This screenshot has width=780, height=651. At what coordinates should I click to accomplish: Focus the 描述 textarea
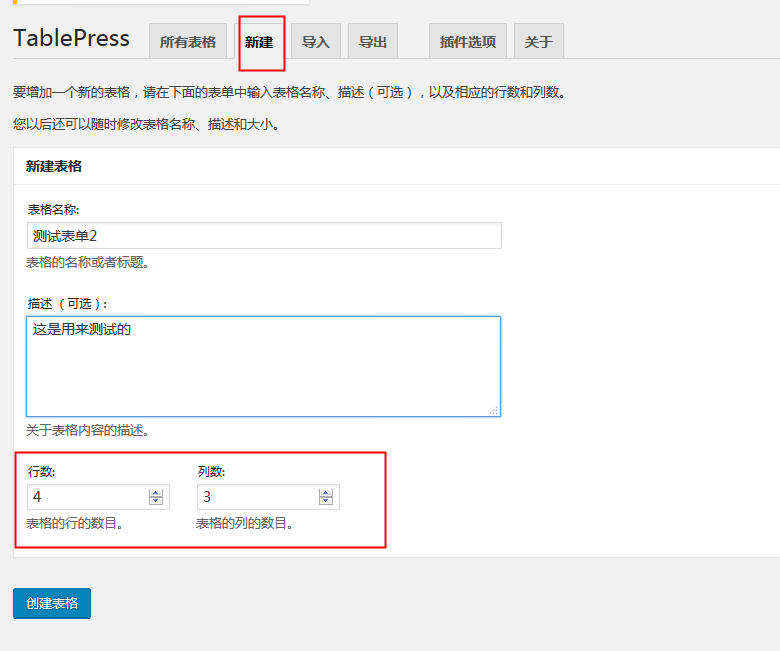(x=264, y=366)
